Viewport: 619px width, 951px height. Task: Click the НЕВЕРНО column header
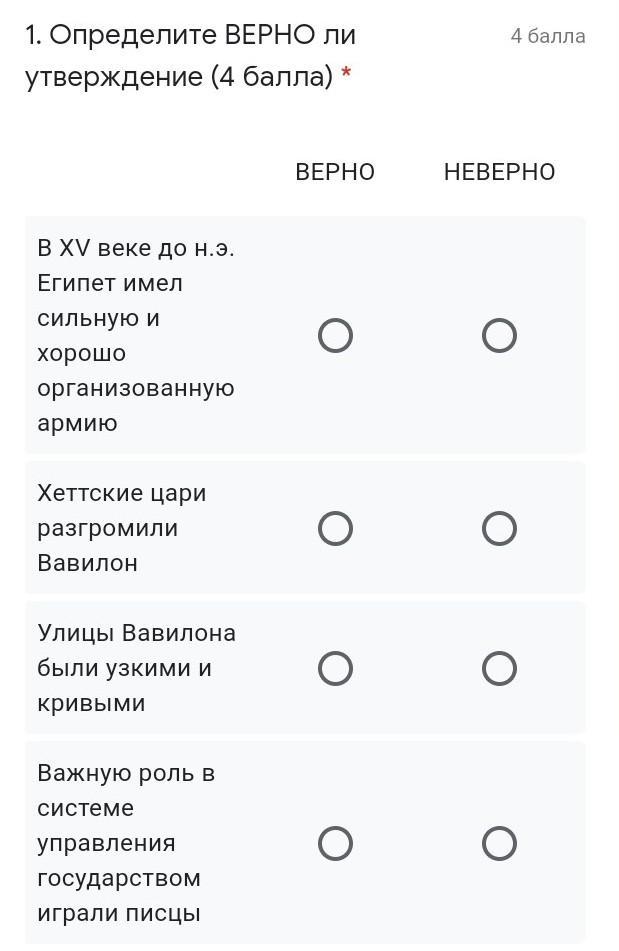[499, 172]
